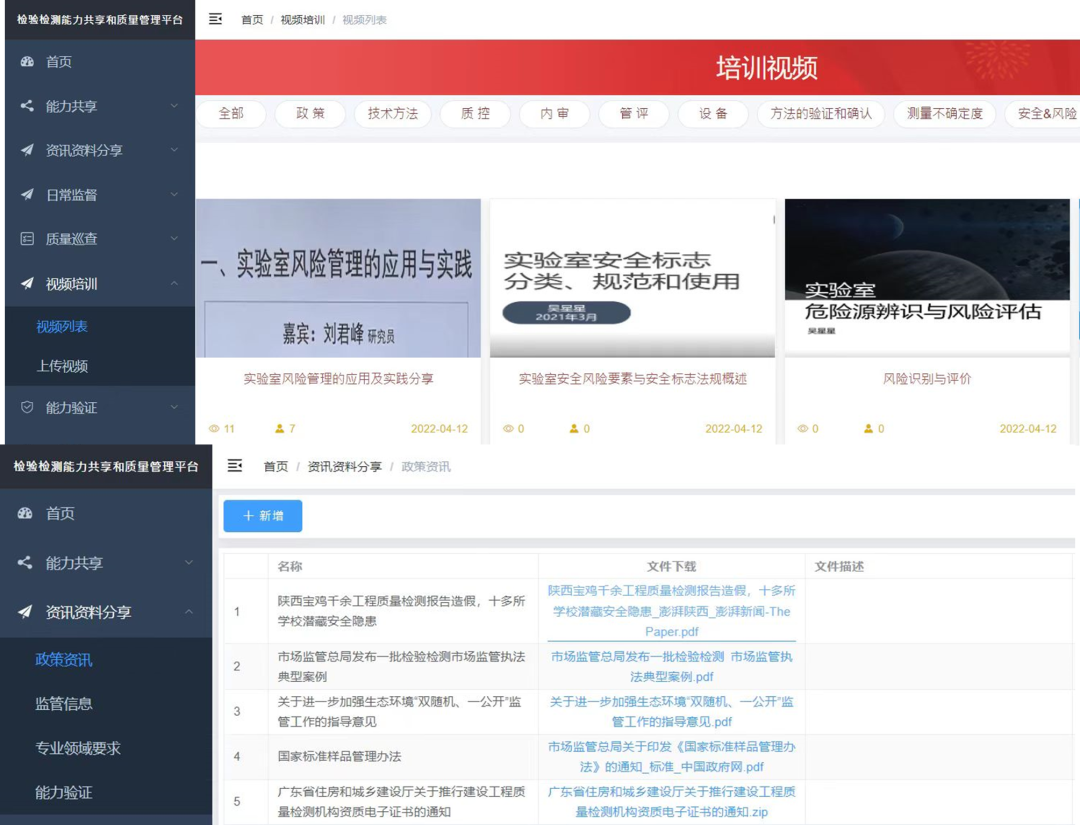Click user count icon on second video card

pos(574,428)
